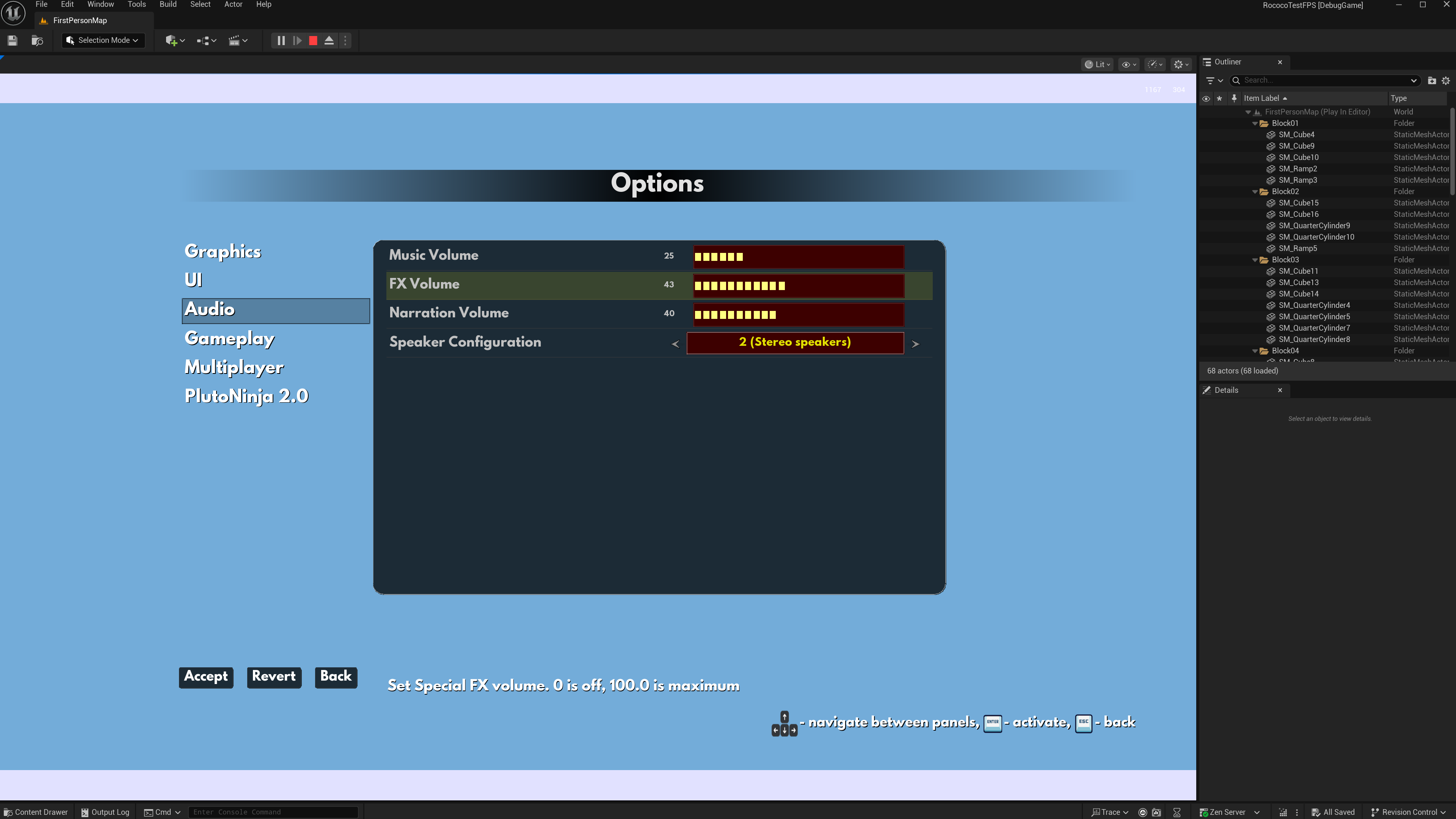1456x819 pixels.
Task: Collapse the Block02 folder in Outliner
Action: 1255,191
